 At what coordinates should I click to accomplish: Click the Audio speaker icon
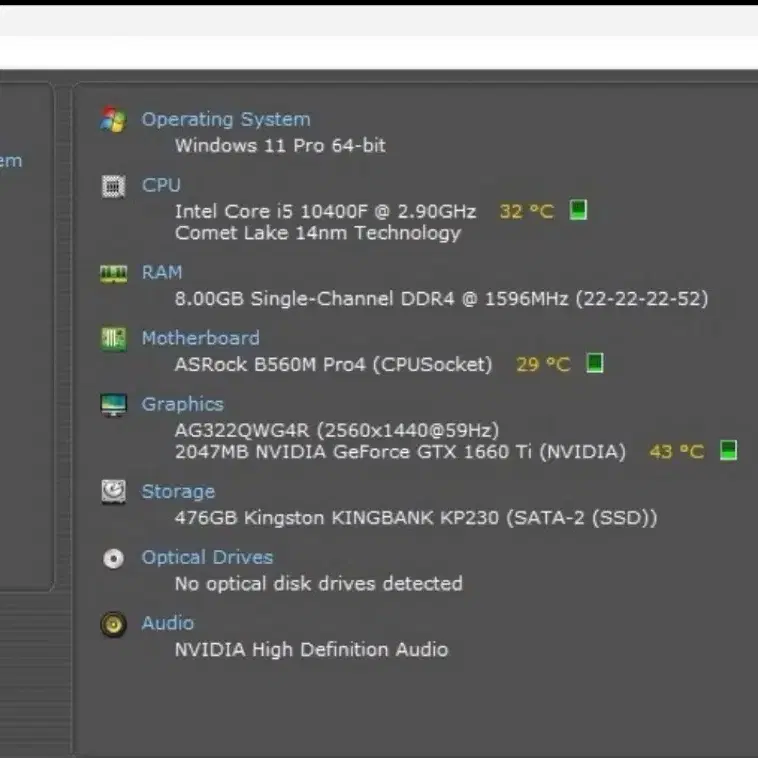tap(114, 624)
